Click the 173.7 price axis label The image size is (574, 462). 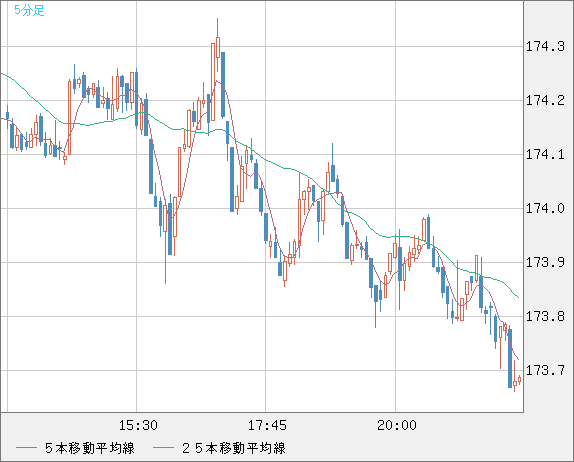(545, 370)
